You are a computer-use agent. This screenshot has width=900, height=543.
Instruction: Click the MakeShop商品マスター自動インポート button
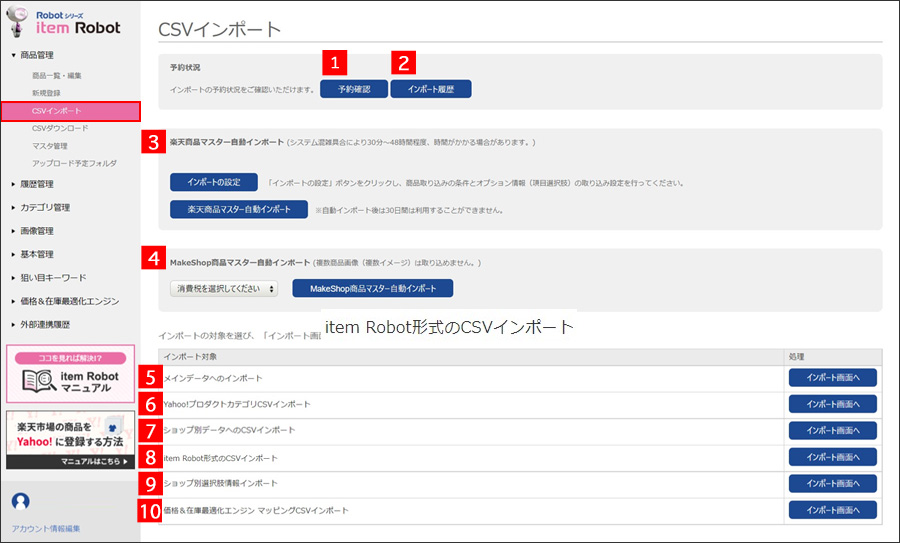[x=373, y=289]
